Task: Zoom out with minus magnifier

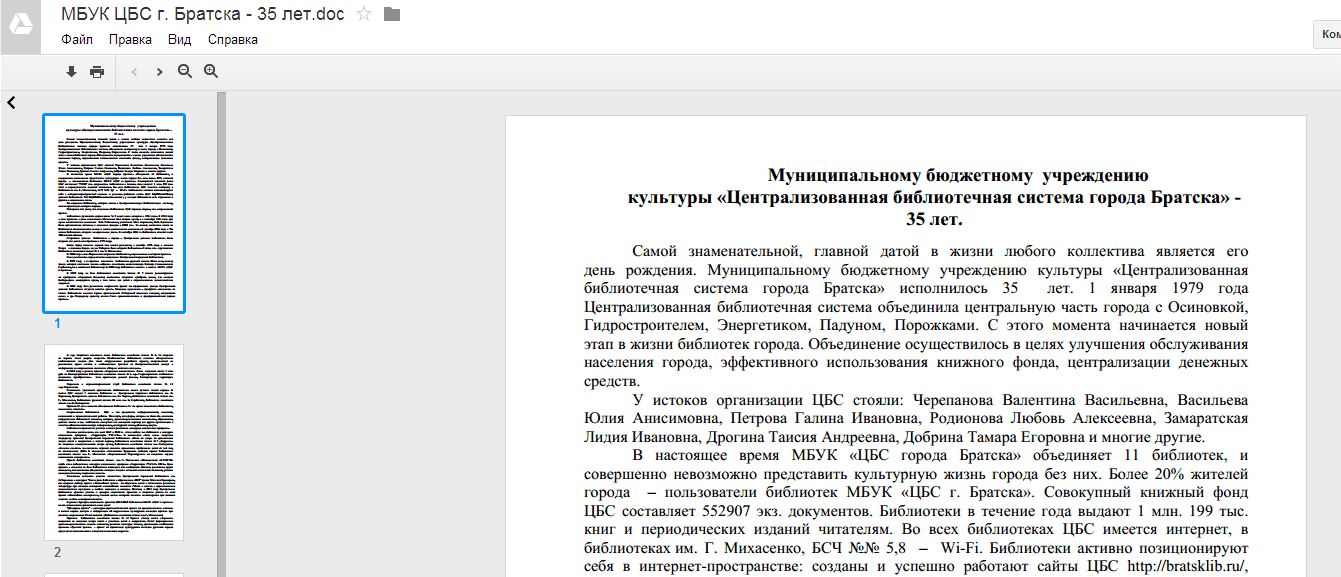Action: (185, 71)
